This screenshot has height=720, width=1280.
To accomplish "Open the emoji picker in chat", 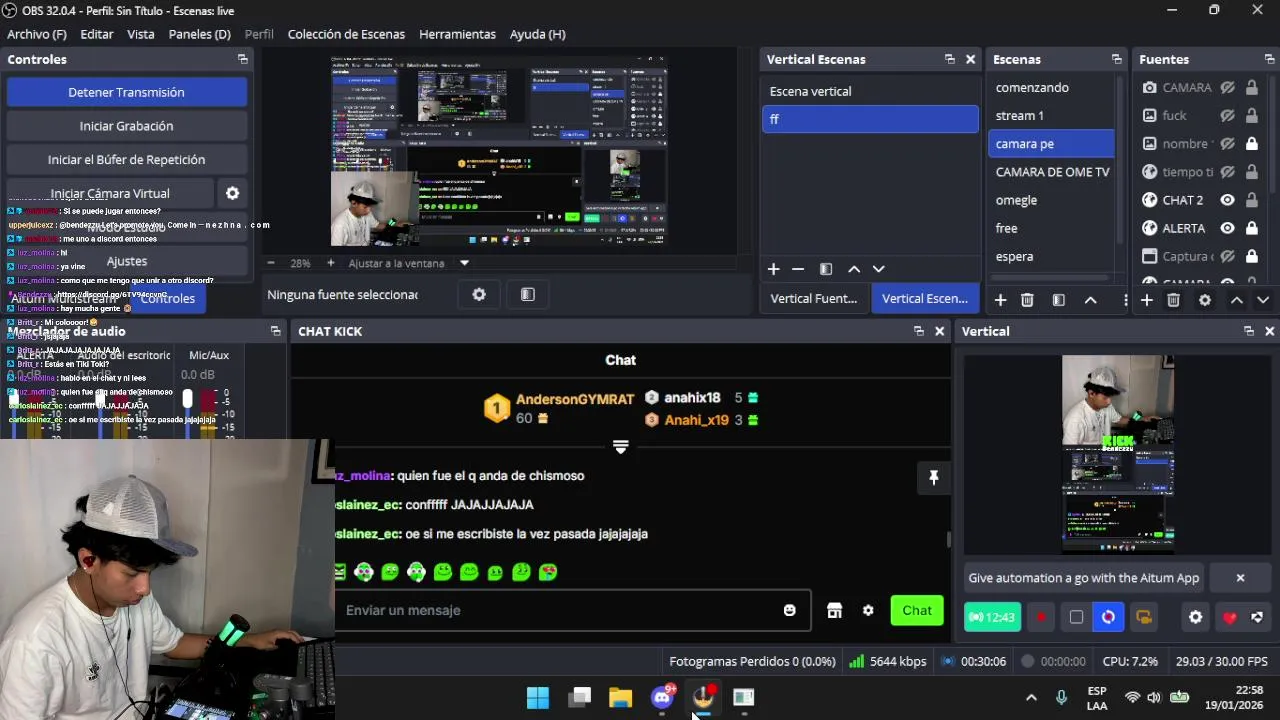I will tap(790, 610).
